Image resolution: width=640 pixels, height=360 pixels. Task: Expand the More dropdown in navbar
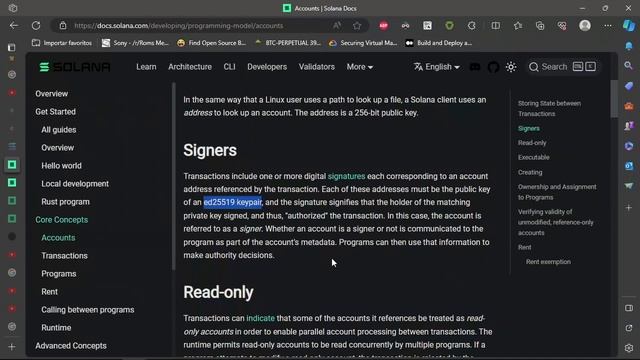(x=360, y=67)
